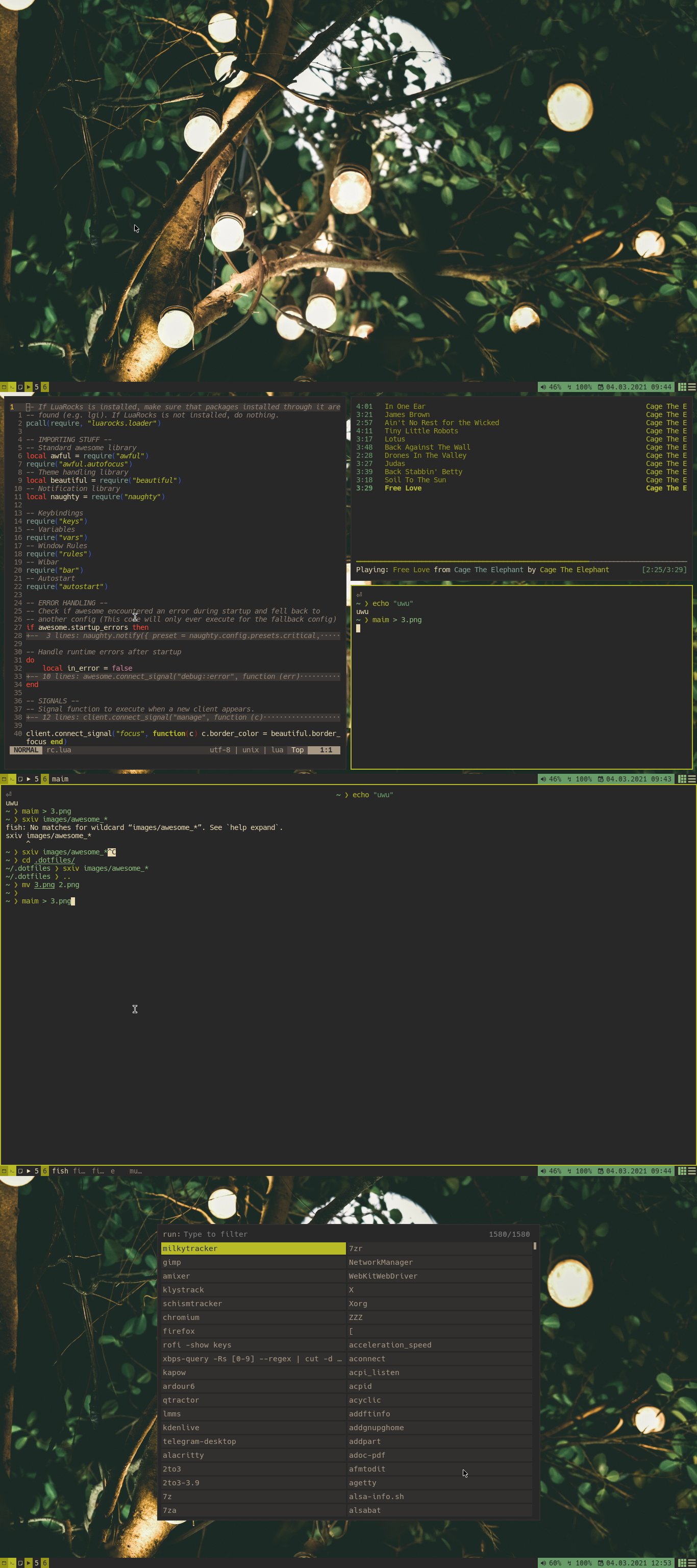Switch to tag 6 in the bar above rc.lua editor

click(44, 387)
